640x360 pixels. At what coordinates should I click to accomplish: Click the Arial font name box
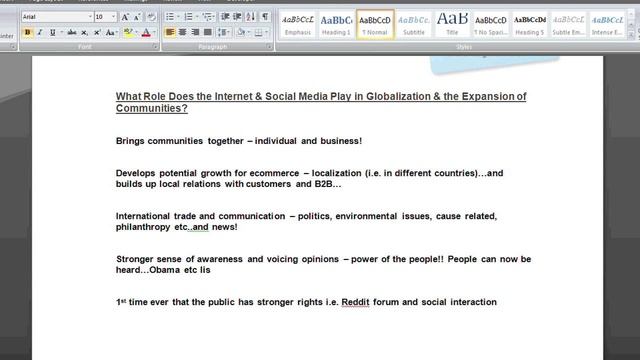click(58, 17)
